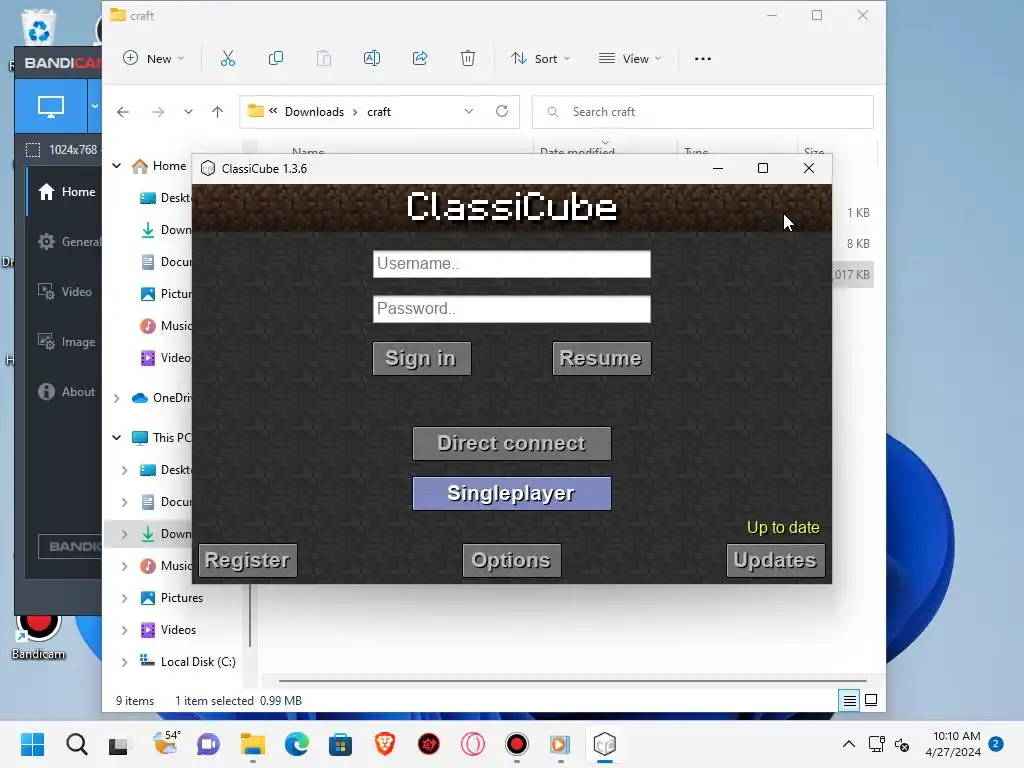Open the View dropdown
Viewport: 1024px width, 768px height.
(630, 59)
